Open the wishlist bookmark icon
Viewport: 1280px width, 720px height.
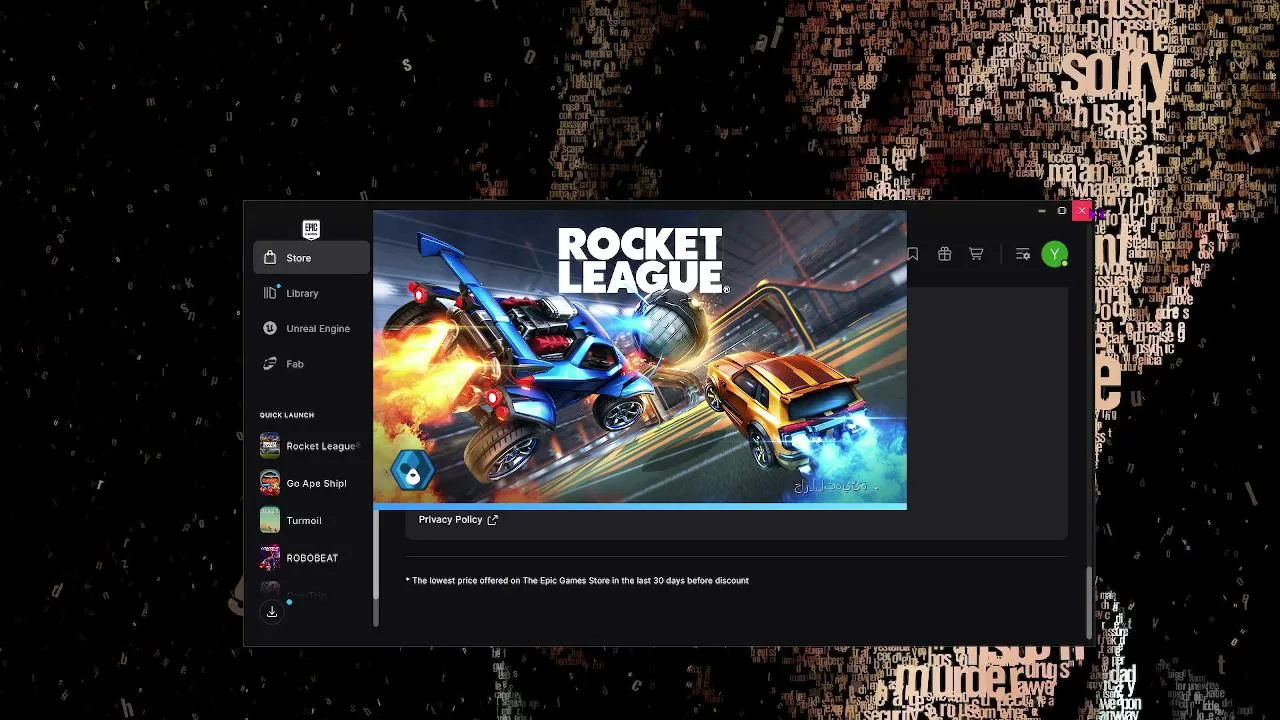coord(913,255)
